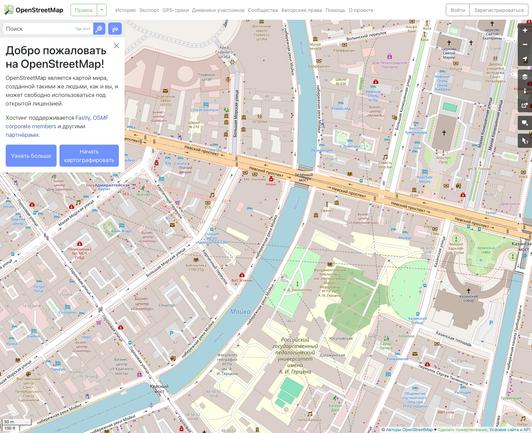Open the share panel

point(525,105)
